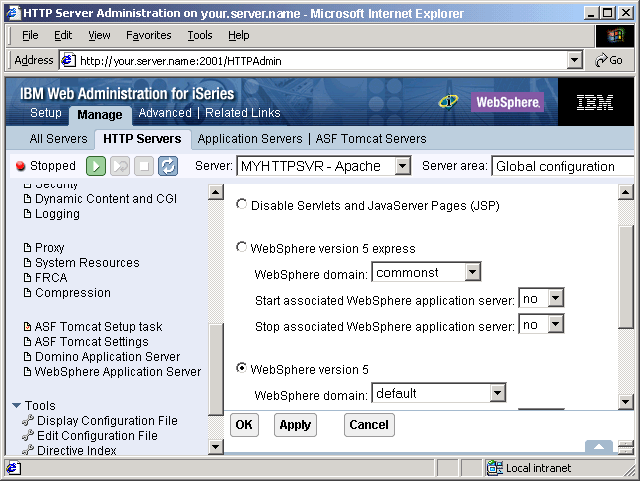Refresh server status with the blue arrows icon
This screenshot has height=481, width=640.
(168, 166)
